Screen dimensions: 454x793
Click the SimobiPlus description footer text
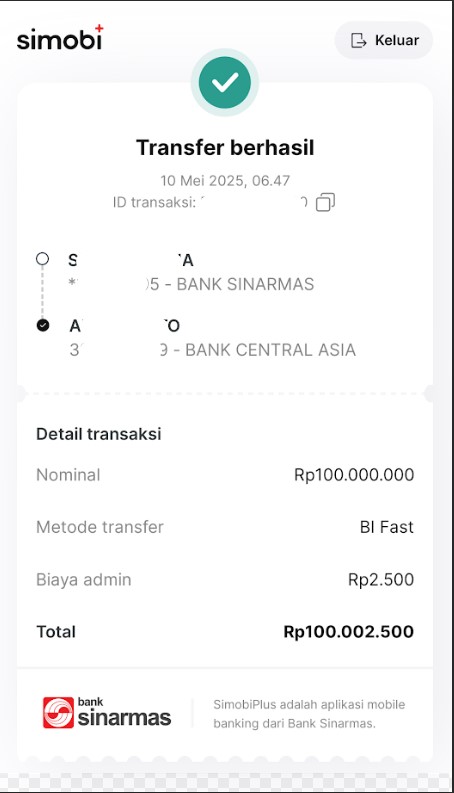click(309, 714)
